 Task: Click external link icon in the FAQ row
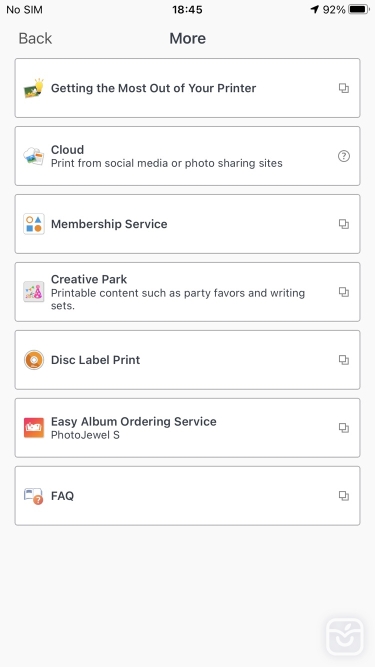[344, 496]
